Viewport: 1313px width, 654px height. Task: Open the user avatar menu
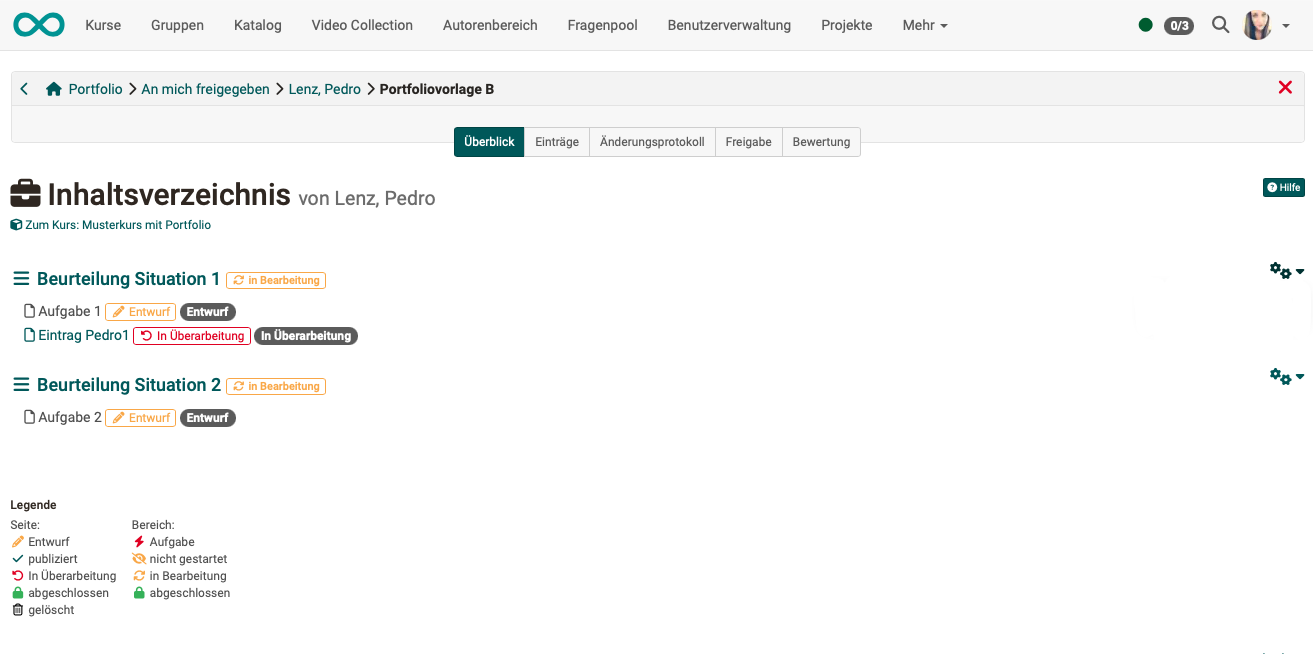(1257, 25)
